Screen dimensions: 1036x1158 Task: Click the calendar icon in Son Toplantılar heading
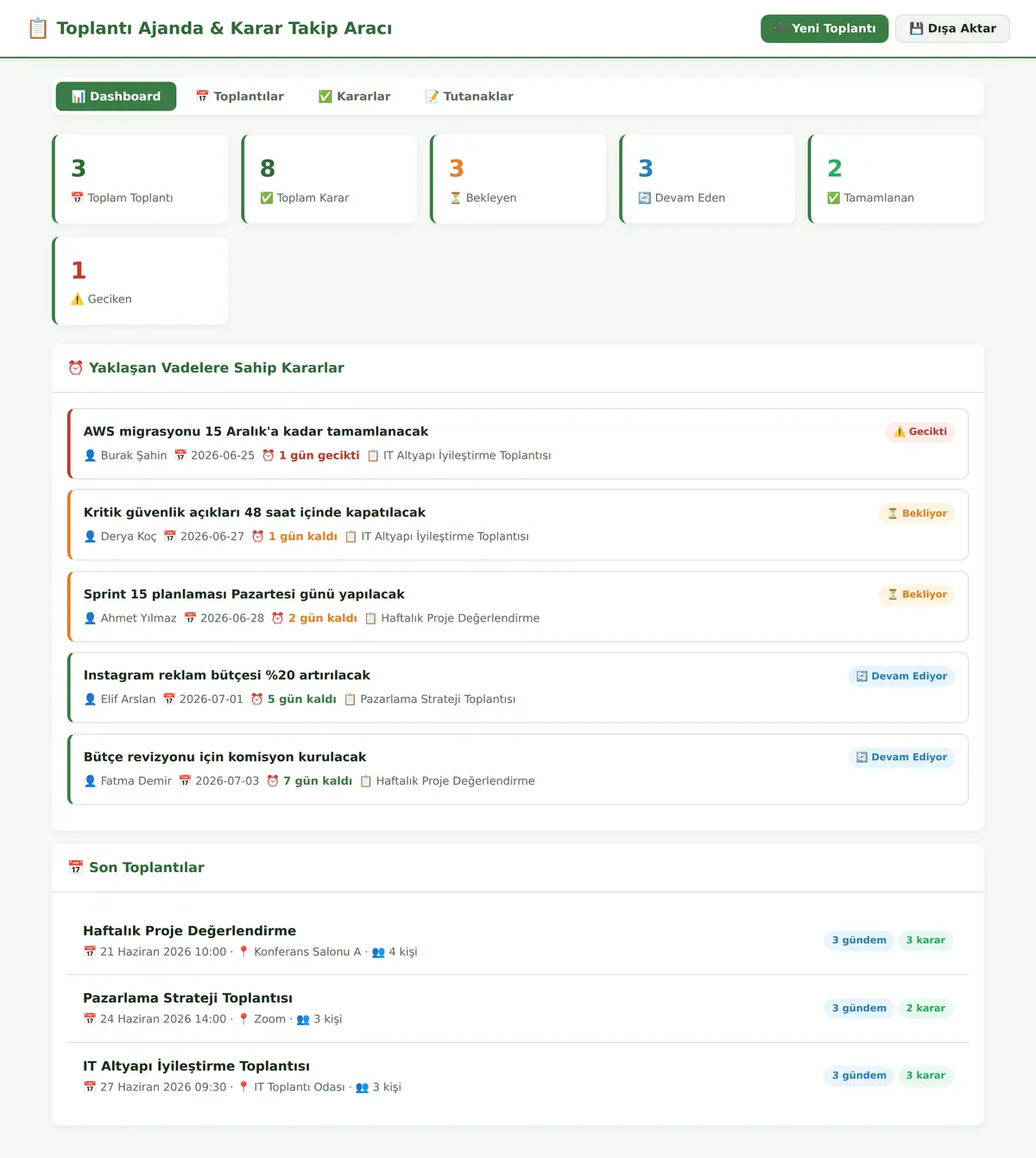76,868
